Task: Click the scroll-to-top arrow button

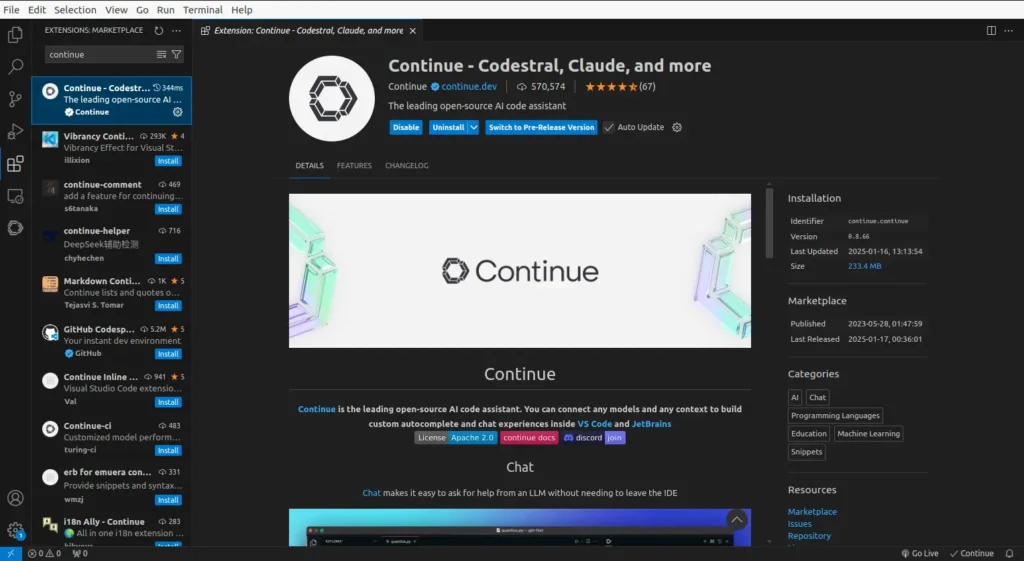Action: tap(737, 520)
